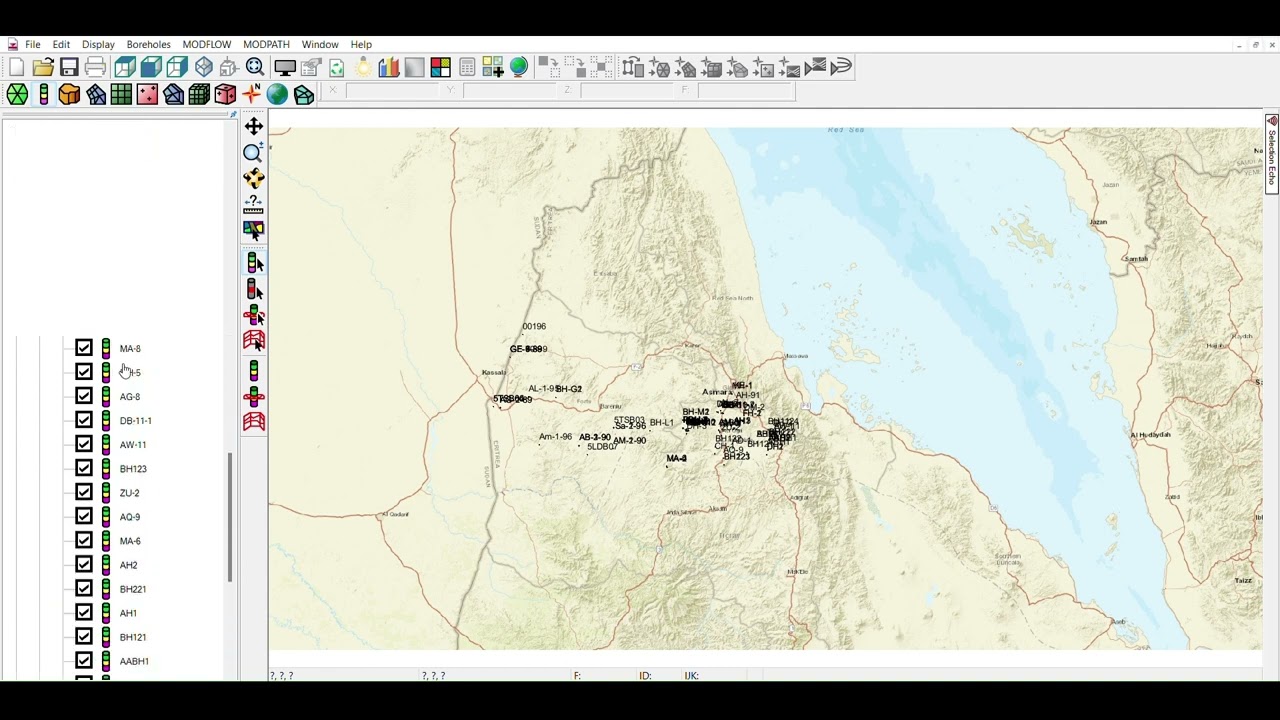Click borehole label 00196 on the map
This screenshot has height=720, width=1280.
pos(534,326)
